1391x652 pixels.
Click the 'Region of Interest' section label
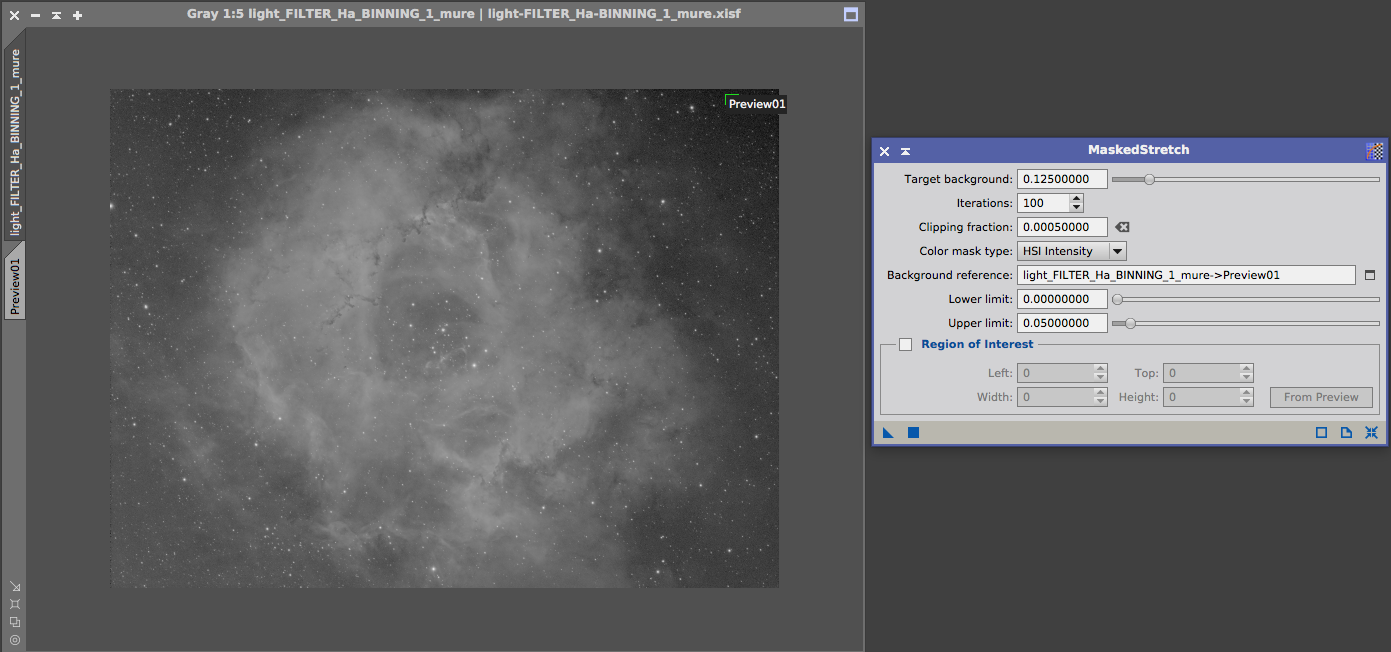977,344
